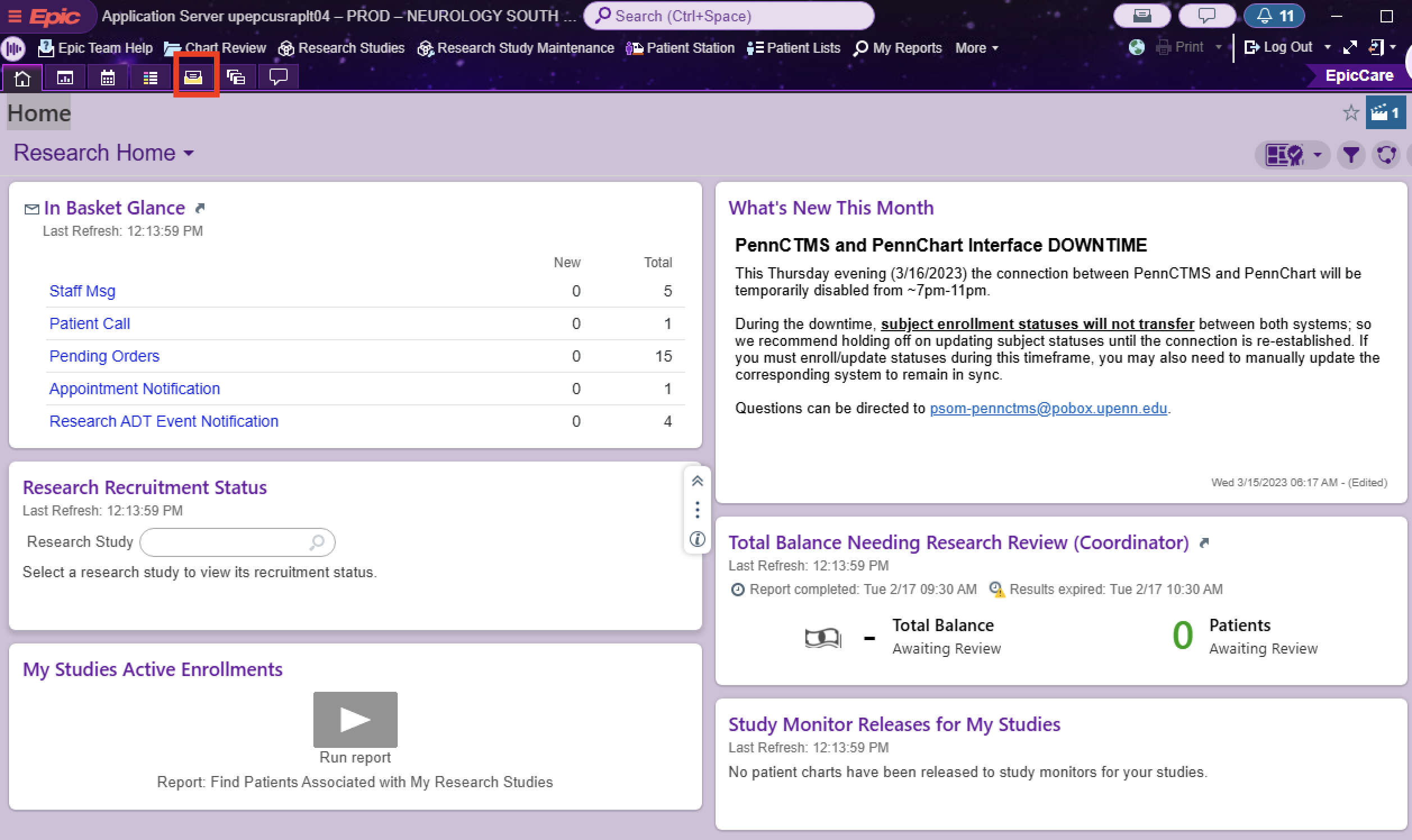Open the patient list rows tab icon
This screenshot has height=840, width=1412.
(150, 77)
